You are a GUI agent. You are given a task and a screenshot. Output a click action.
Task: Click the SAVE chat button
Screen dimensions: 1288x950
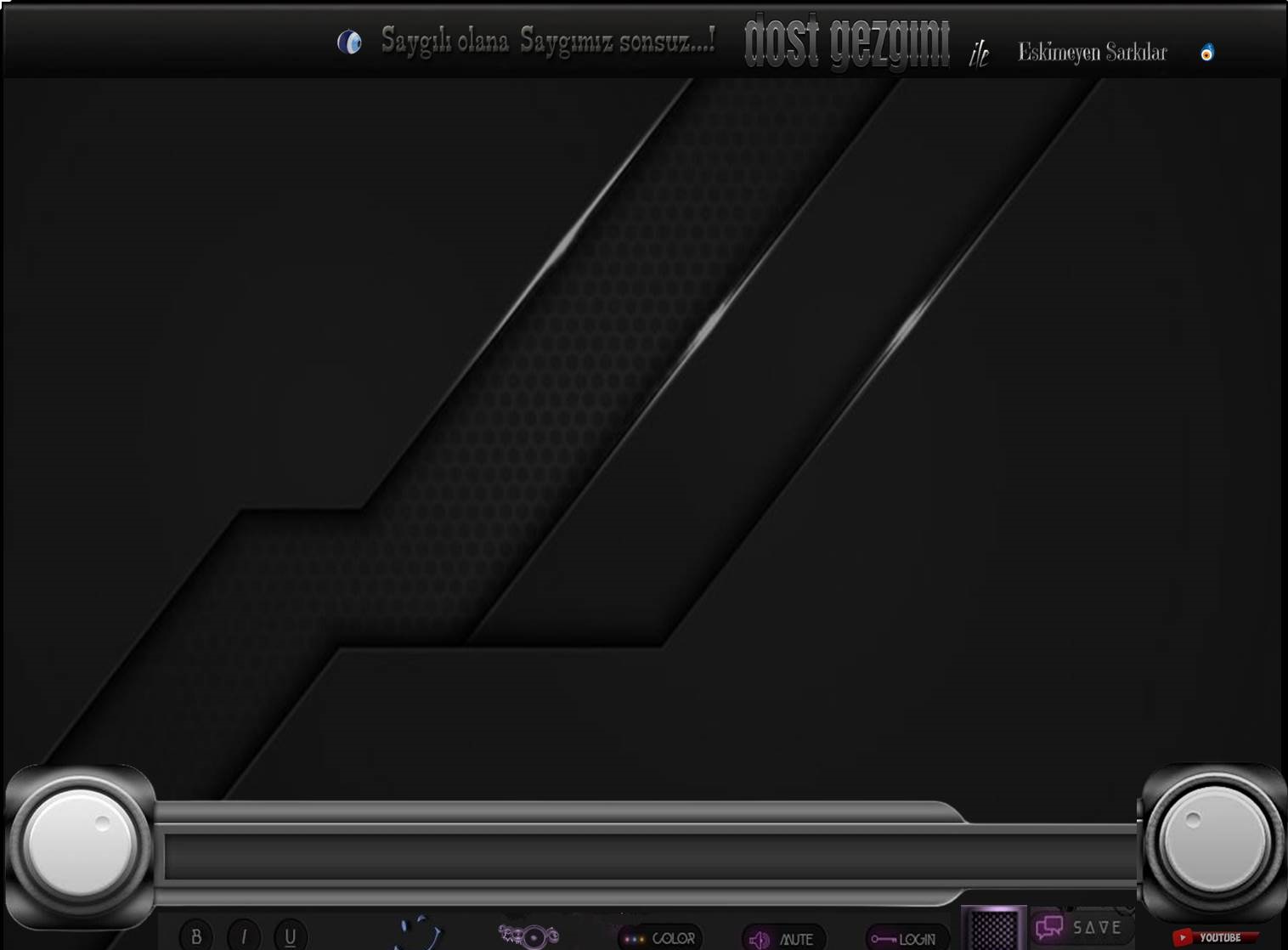[x=1081, y=927]
